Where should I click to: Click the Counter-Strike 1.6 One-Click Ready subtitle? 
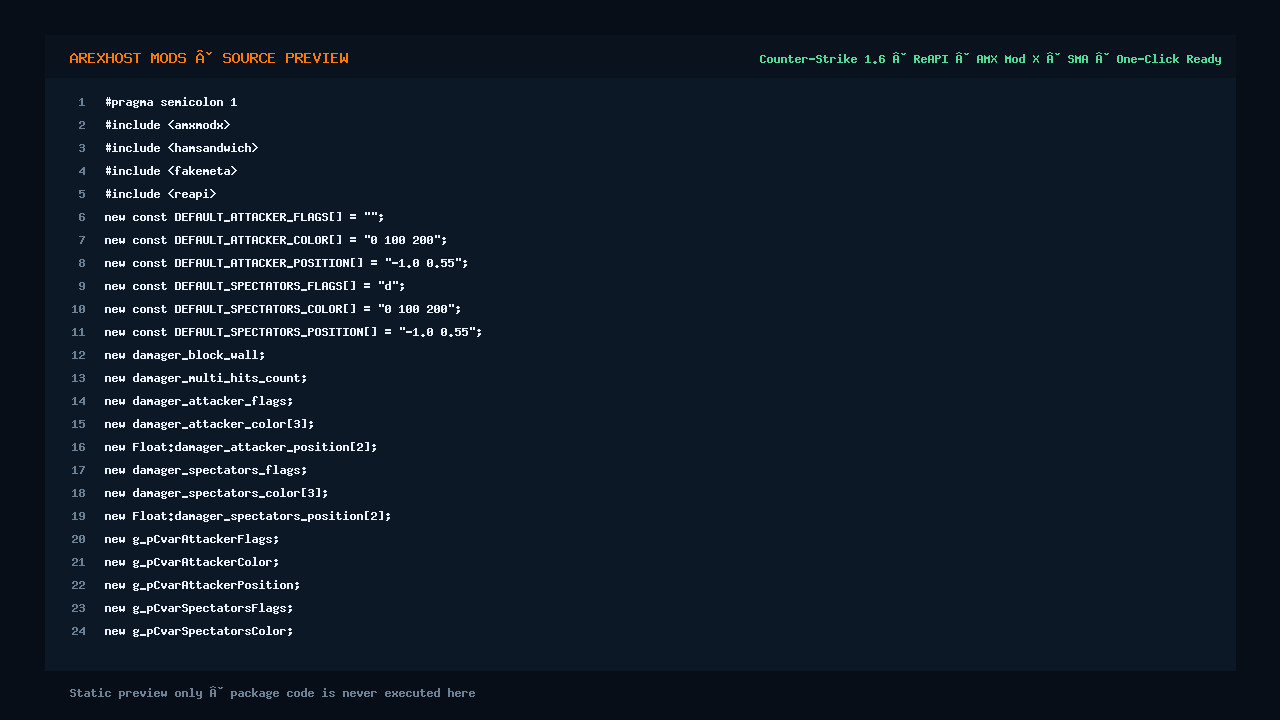click(x=990, y=59)
